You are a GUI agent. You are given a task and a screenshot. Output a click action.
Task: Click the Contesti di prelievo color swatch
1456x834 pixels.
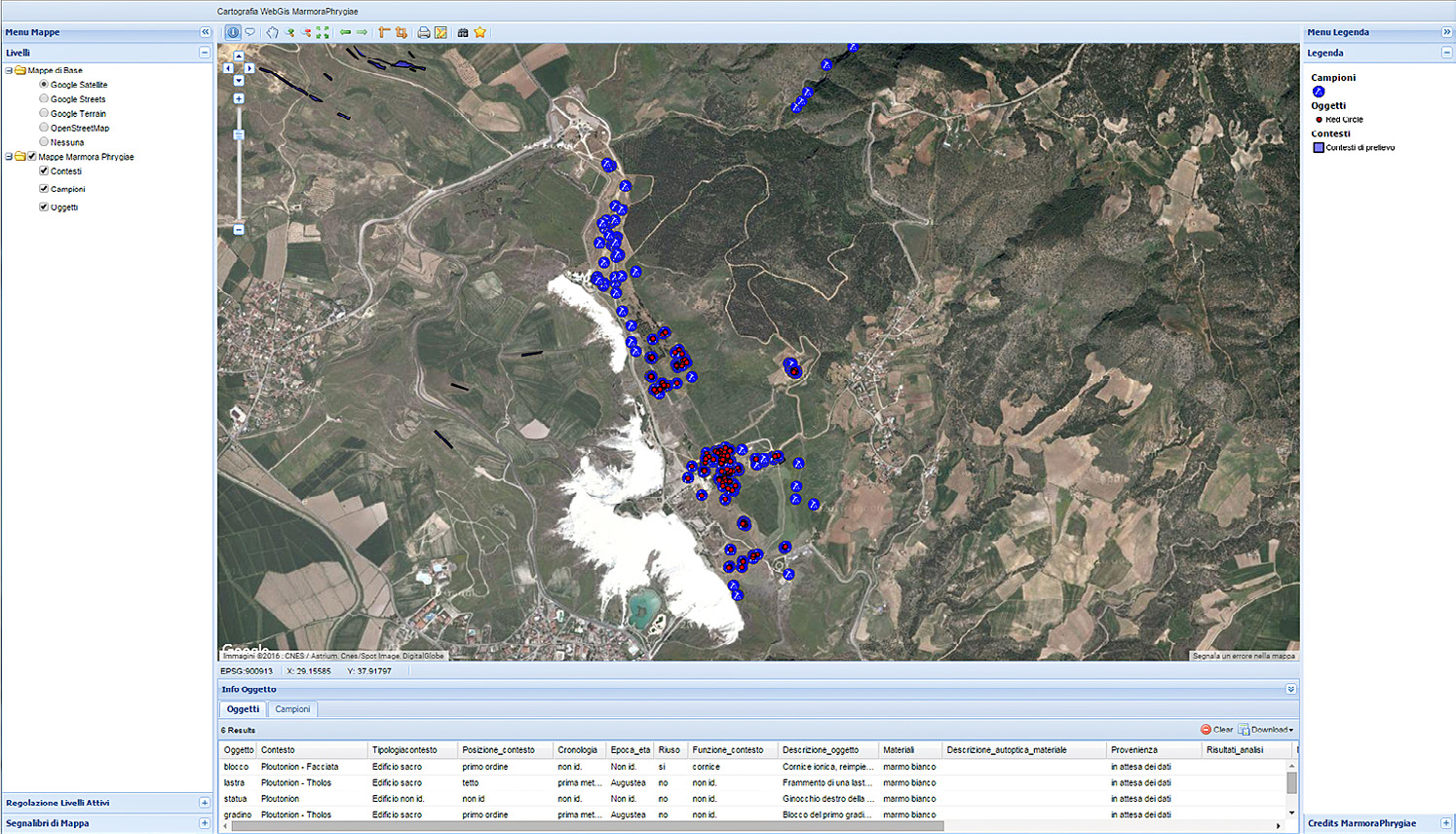click(1319, 148)
